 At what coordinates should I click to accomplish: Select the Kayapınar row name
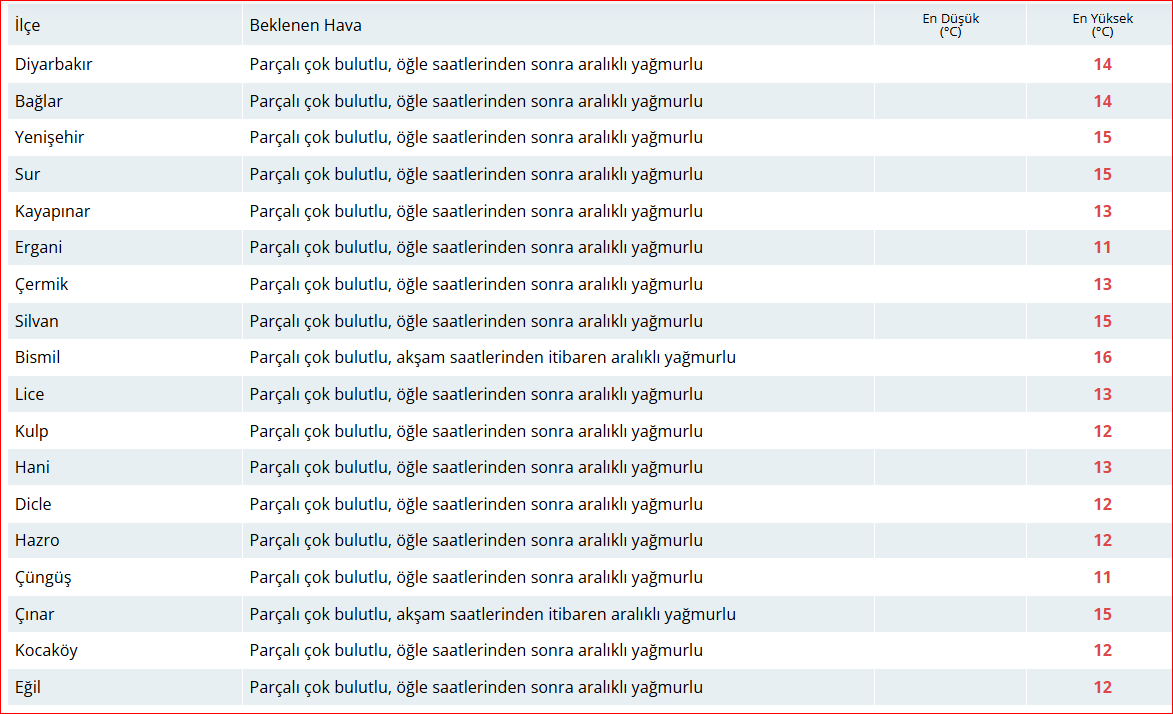[x=53, y=211]
